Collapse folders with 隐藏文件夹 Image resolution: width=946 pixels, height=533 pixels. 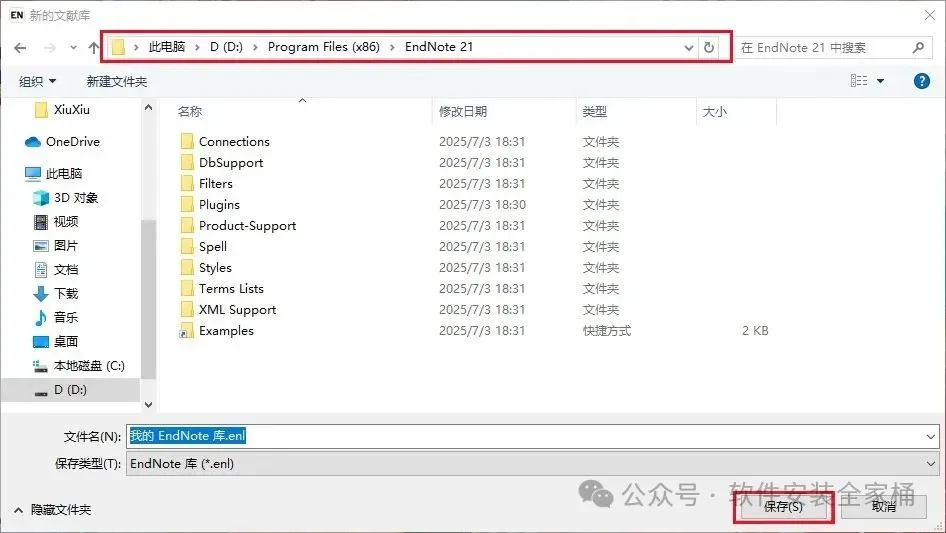point(52,510)
